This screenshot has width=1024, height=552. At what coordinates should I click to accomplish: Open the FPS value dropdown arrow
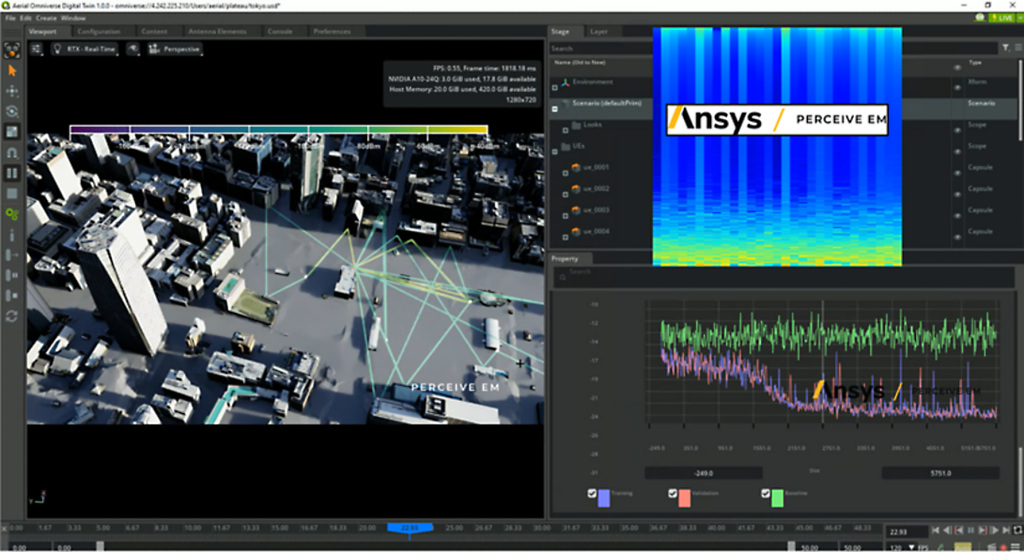[912, 547]
